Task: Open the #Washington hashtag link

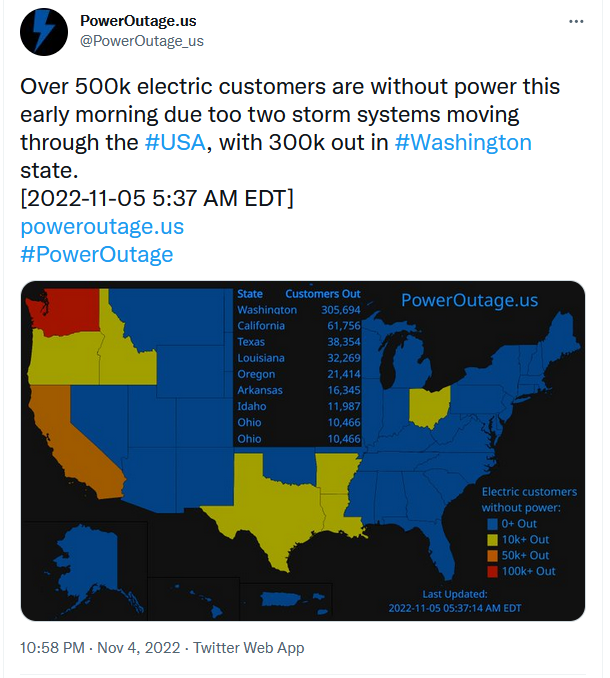Action: [463, 142]
